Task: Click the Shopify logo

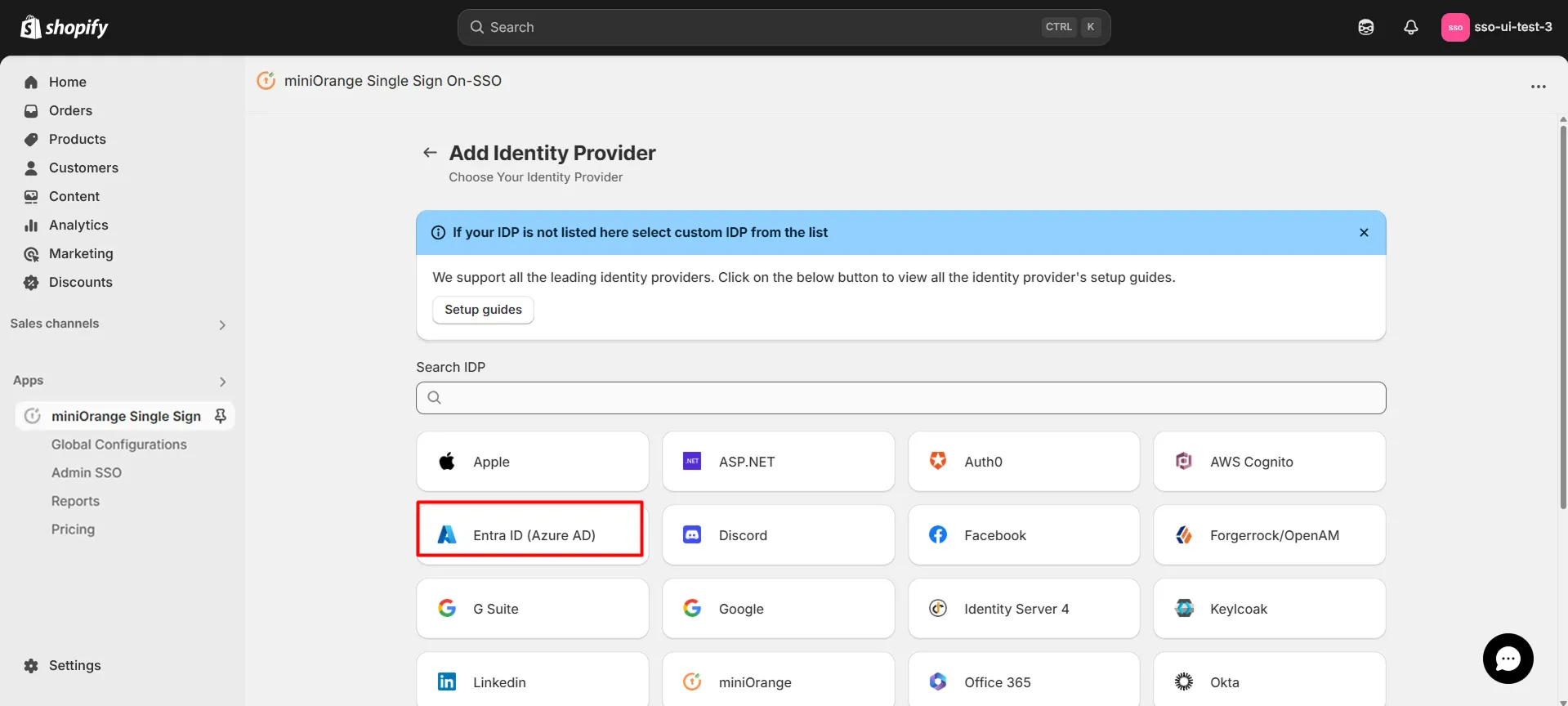Action: (x=64, y=27)
